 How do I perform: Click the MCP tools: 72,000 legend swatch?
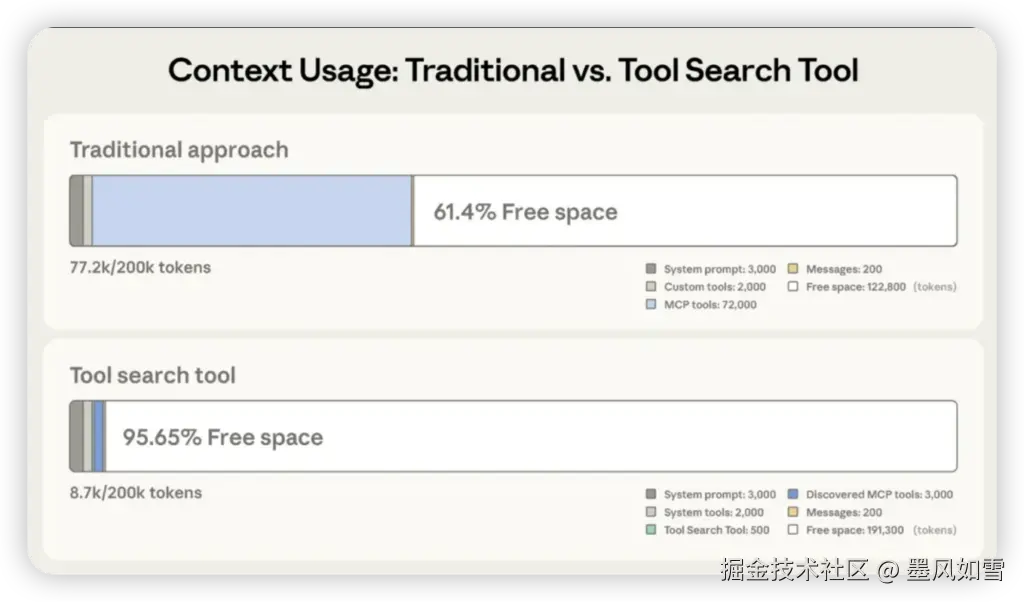click(x=651, y=305)
